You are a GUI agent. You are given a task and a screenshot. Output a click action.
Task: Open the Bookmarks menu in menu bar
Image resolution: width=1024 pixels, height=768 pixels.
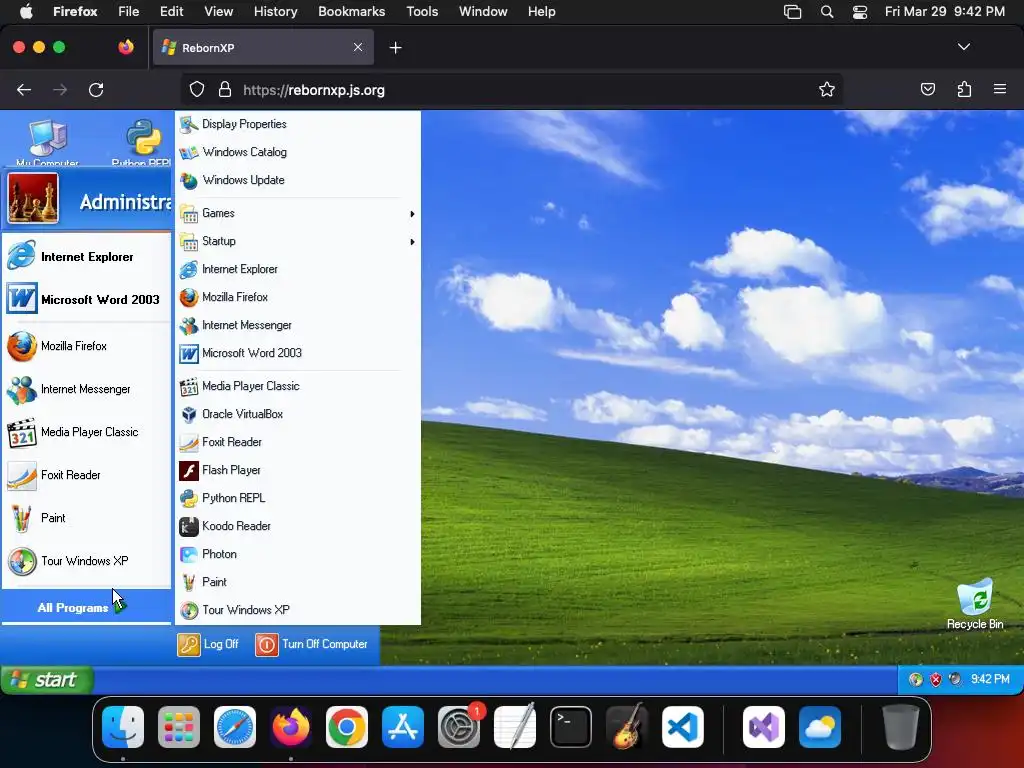(x=351, y=11)
